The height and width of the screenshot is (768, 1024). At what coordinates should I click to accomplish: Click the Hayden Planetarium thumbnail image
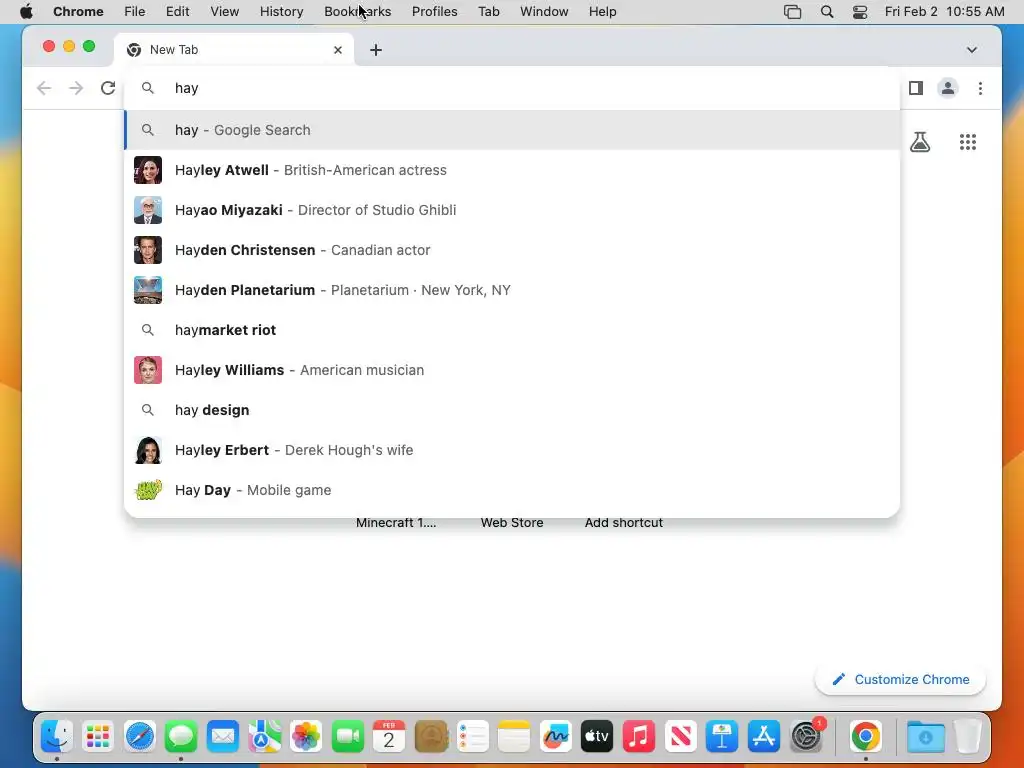point(148,290)
